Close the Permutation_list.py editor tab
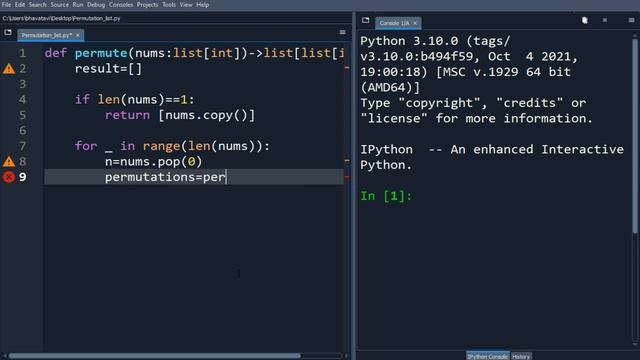 coord(78,36)
